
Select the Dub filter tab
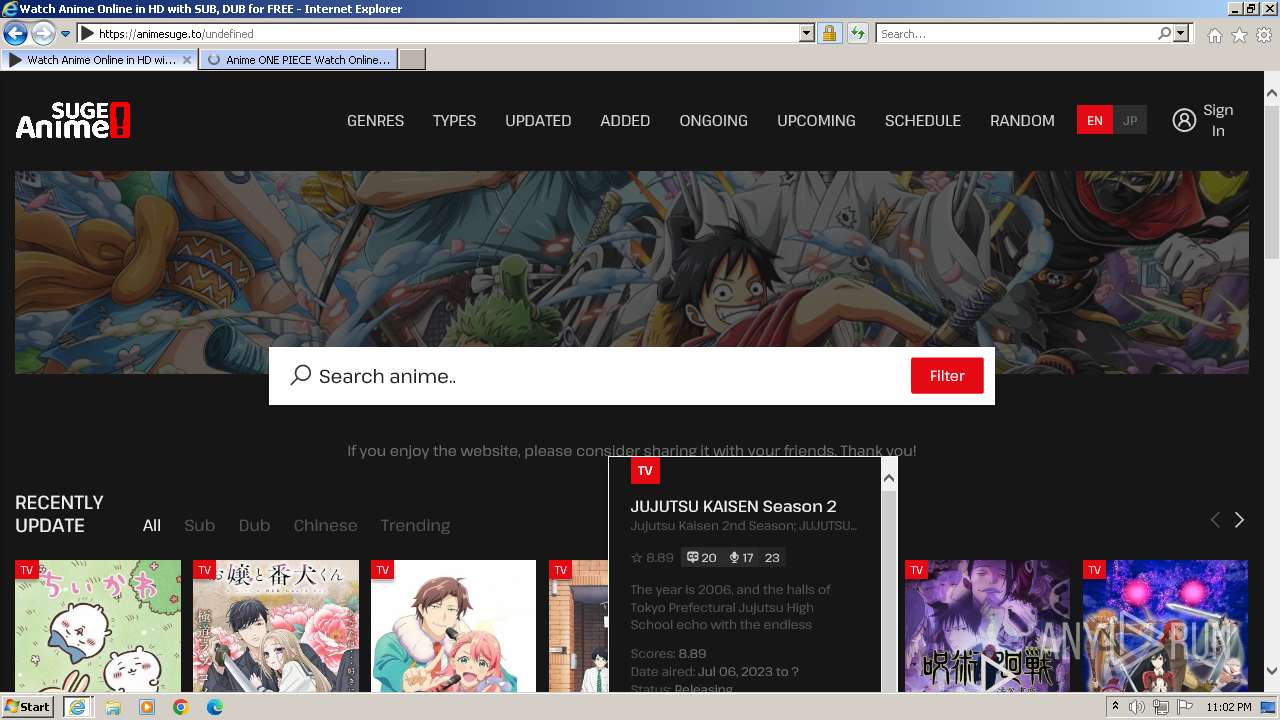tap(254, 525)
